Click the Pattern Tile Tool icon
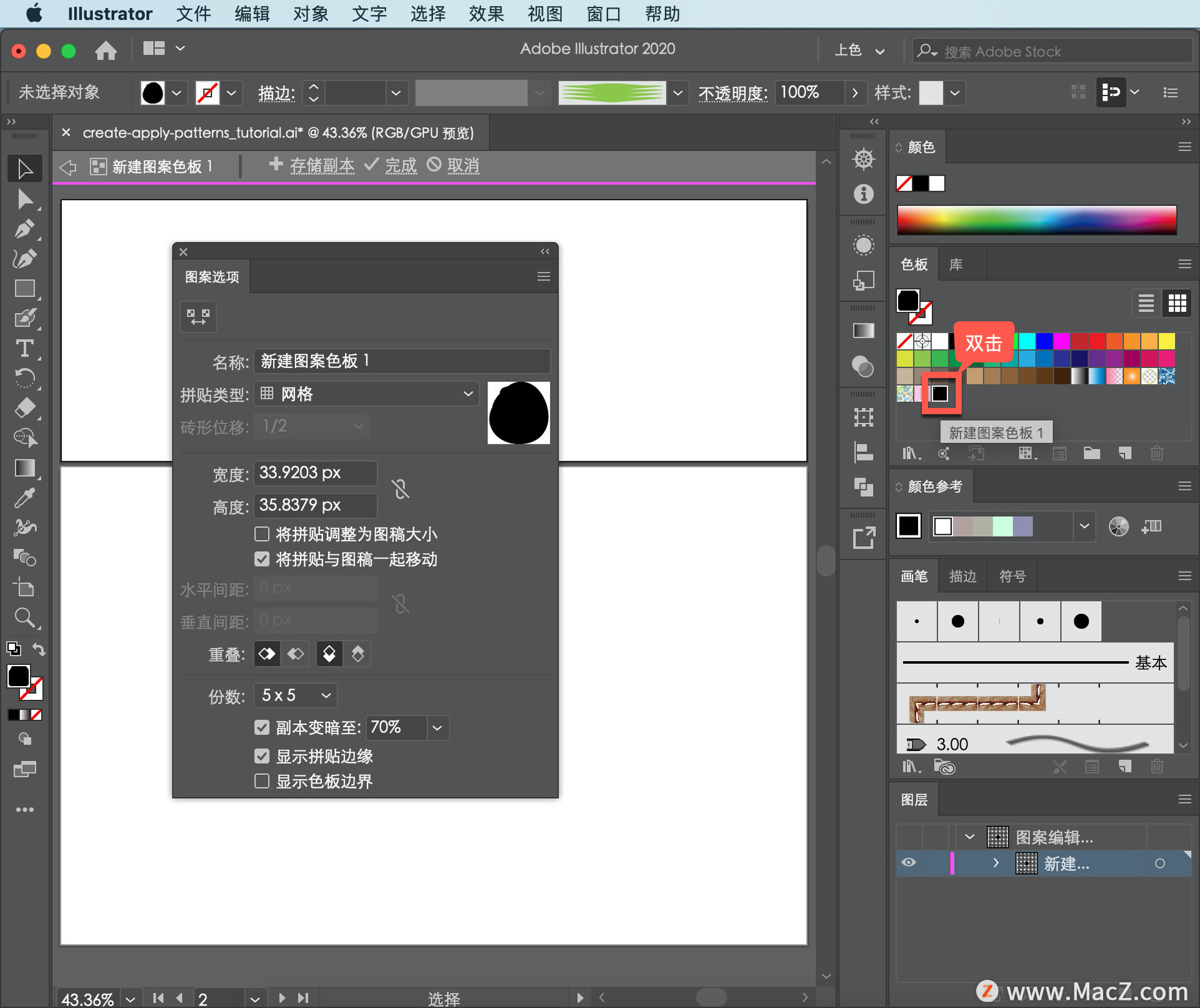The image size is (1200, 1008). 198,317
